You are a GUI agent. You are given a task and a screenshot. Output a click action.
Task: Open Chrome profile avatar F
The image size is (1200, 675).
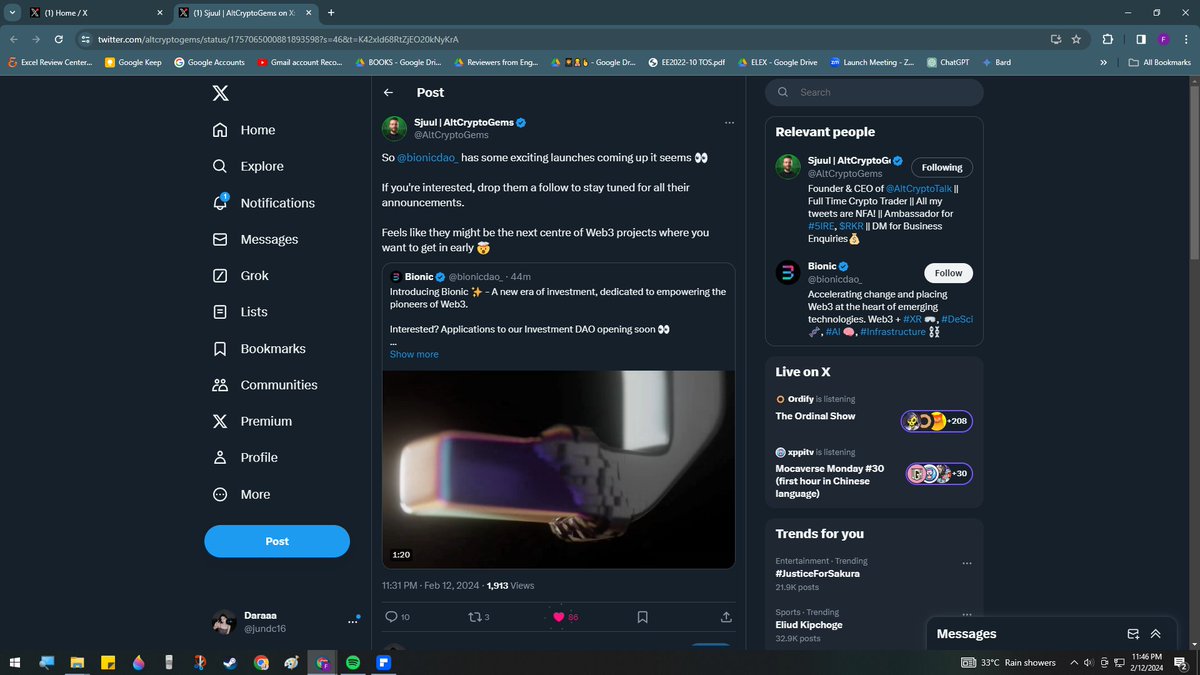tap(1164, 39)
